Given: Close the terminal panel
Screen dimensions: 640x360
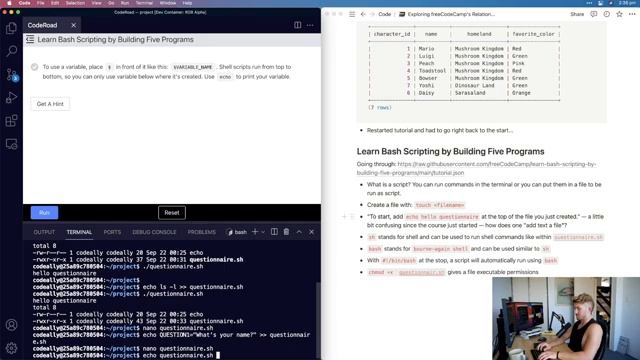Looking at the screenshot, I should pyautogui.click(x=311, y=232).
